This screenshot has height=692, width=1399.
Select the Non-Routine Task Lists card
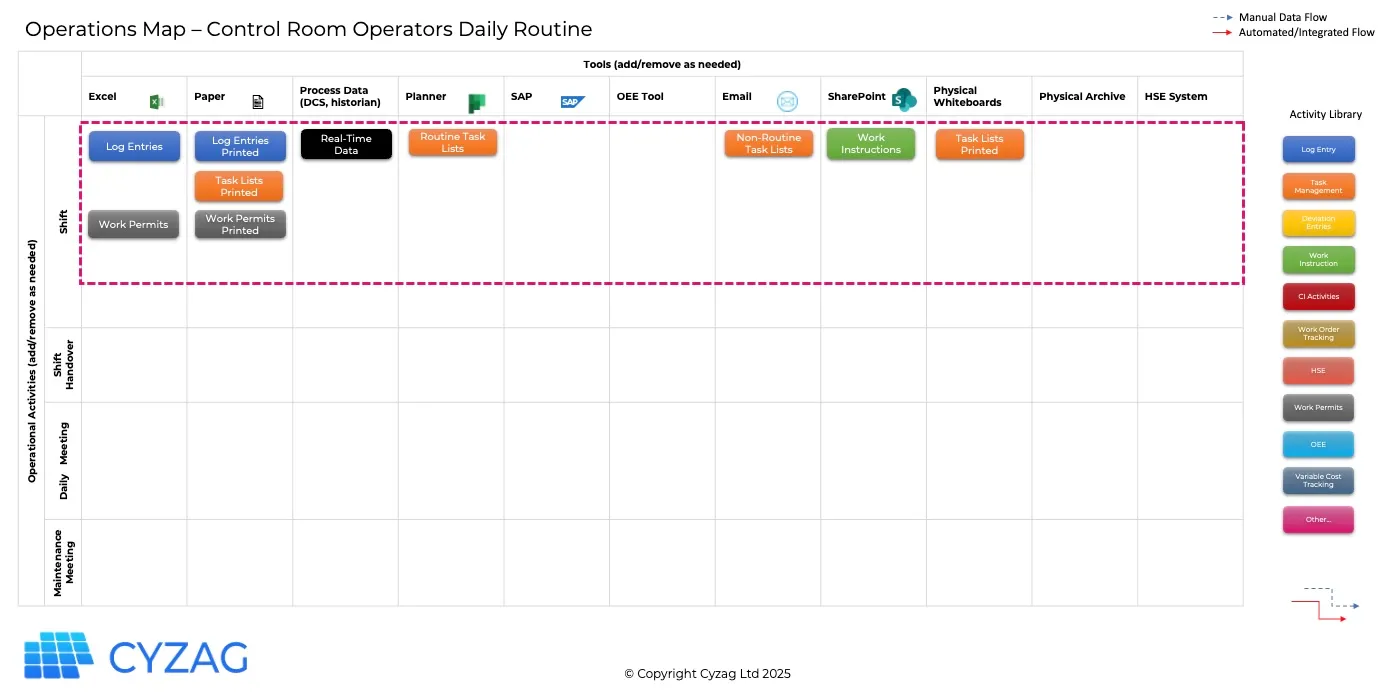click(768, 143)
